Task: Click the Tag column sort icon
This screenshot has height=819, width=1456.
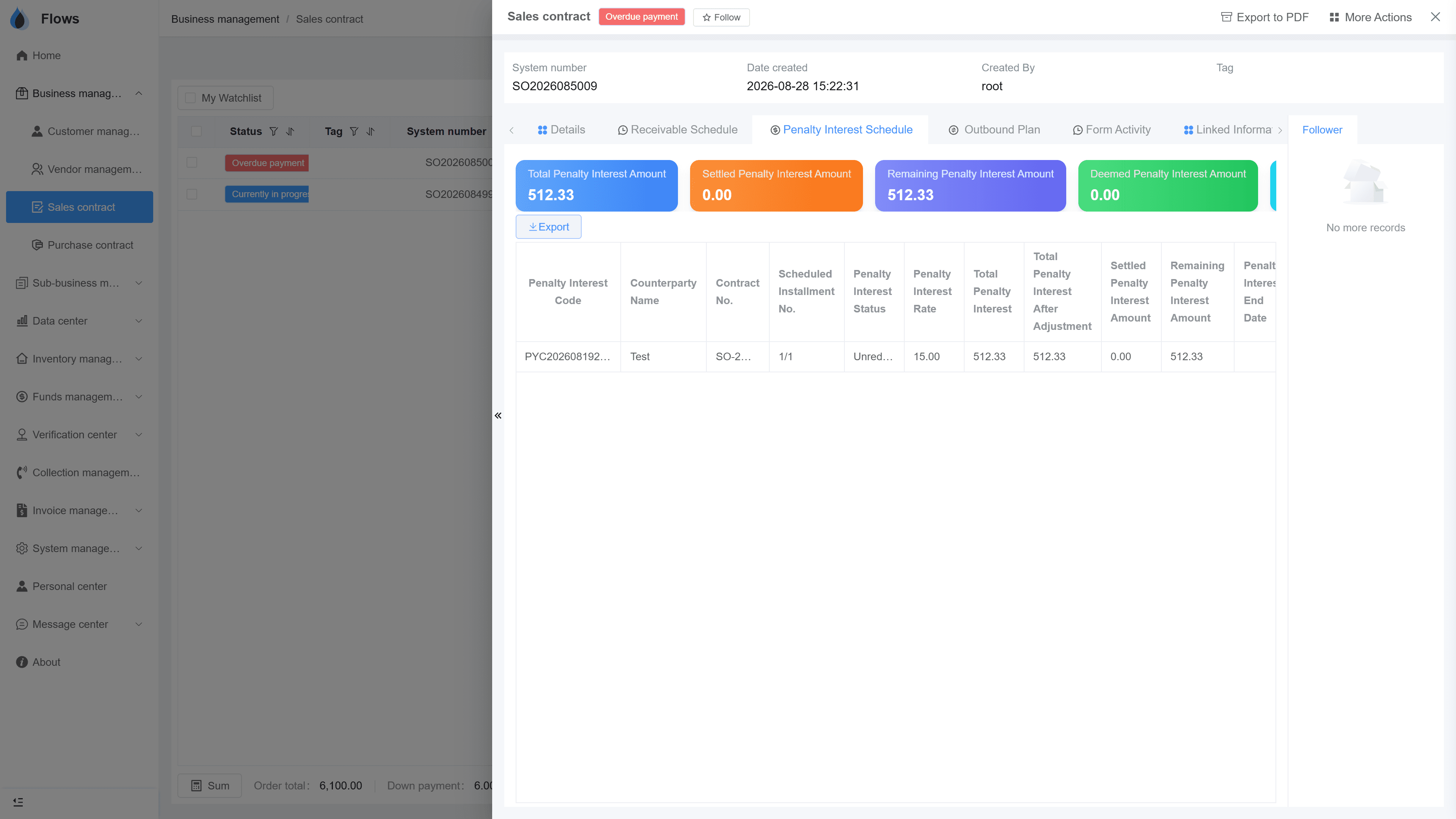Action: point(370,131)
